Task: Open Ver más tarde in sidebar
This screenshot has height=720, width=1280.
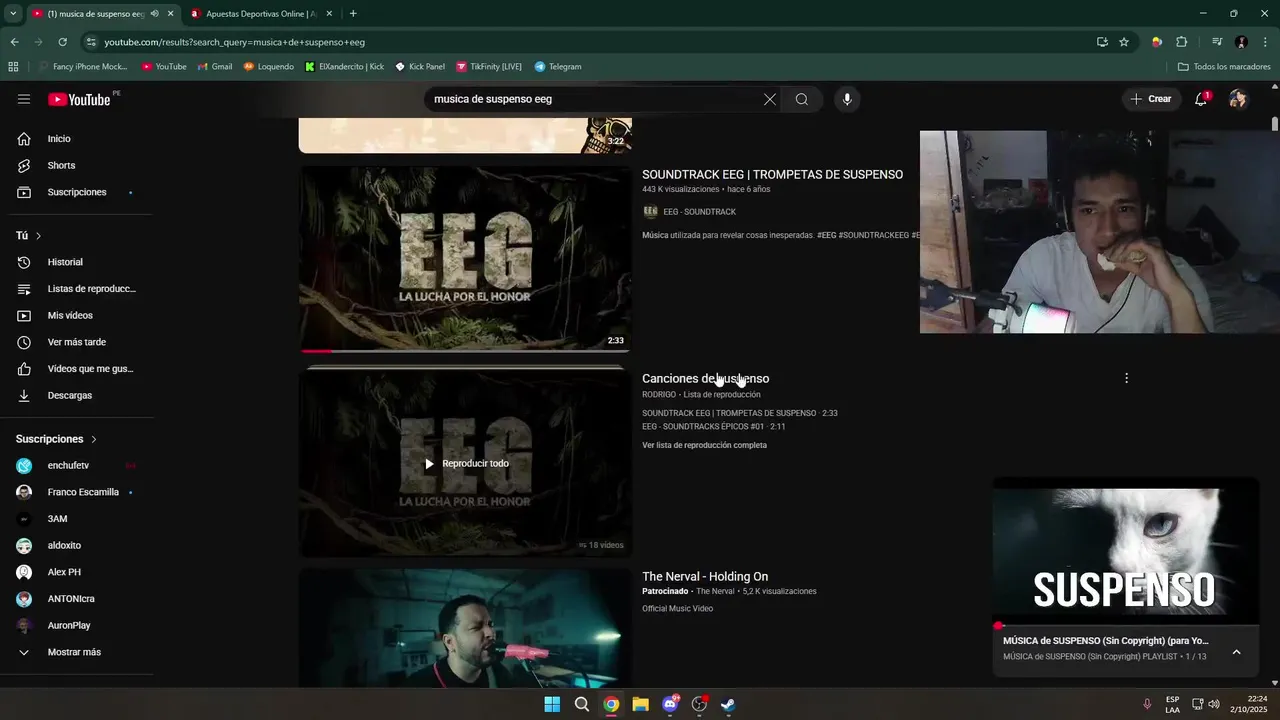Action: pyautogui.click(x=77, y=342)
